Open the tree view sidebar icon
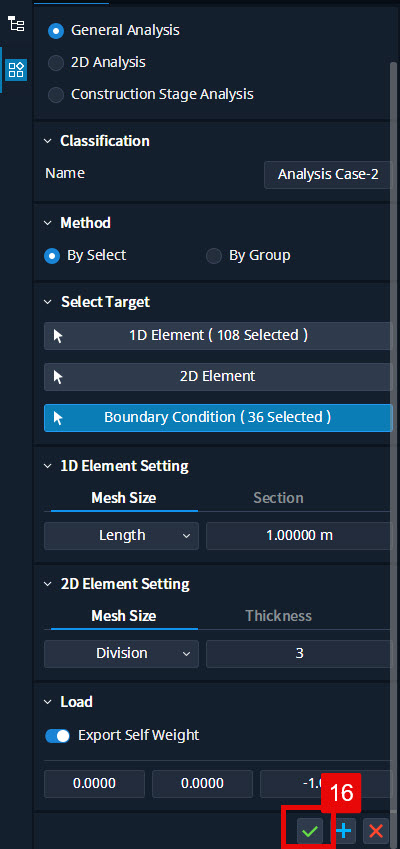The width and height of the screenshot is (400, 849). (x=16, y=24)
